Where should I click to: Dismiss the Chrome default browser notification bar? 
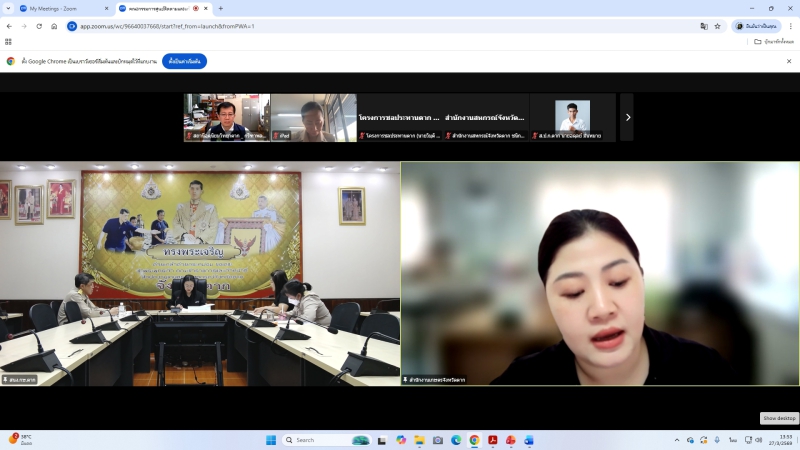(788, 61)
